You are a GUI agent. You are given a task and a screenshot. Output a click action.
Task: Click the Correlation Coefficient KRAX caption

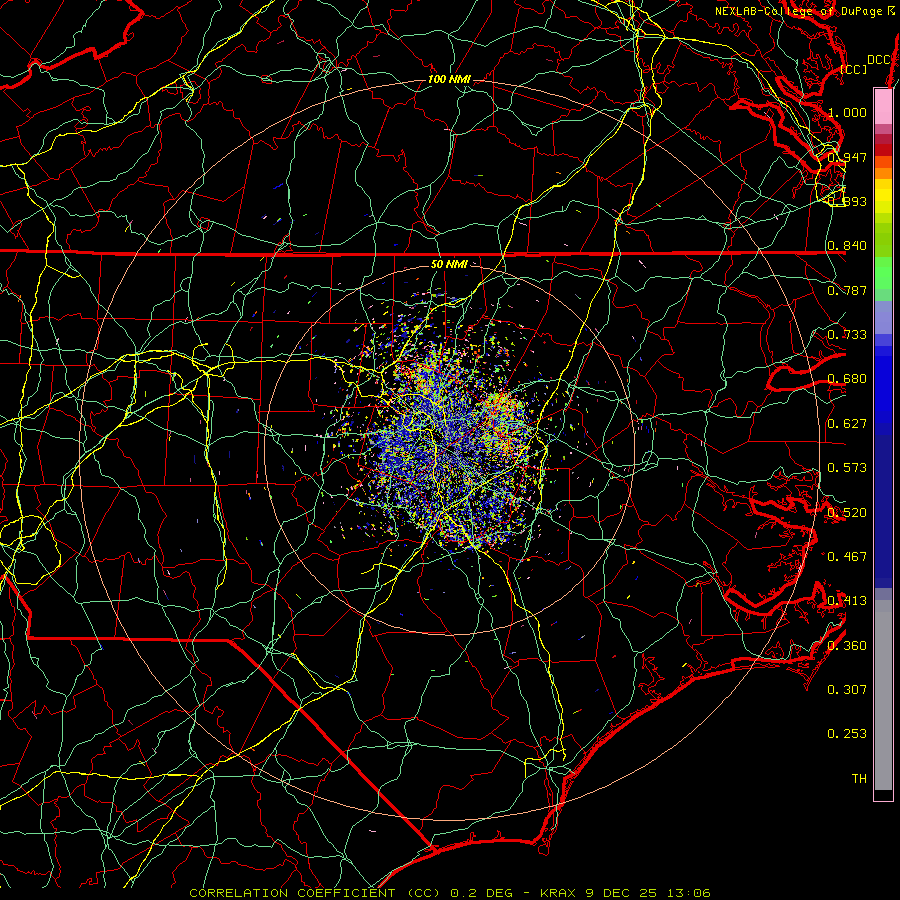coord(450,893)
